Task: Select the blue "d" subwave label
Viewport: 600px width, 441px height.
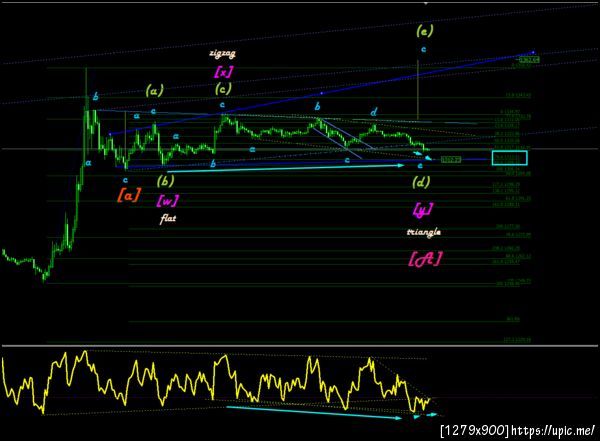Action: click(x=374, y=112)
